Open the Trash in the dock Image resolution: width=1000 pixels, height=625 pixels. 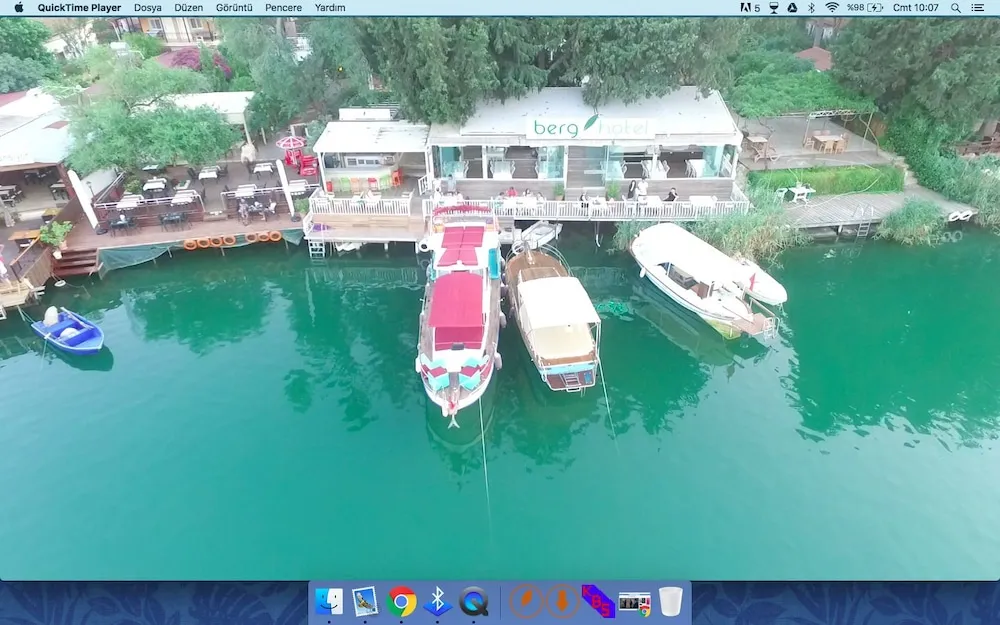pos(670,601)
